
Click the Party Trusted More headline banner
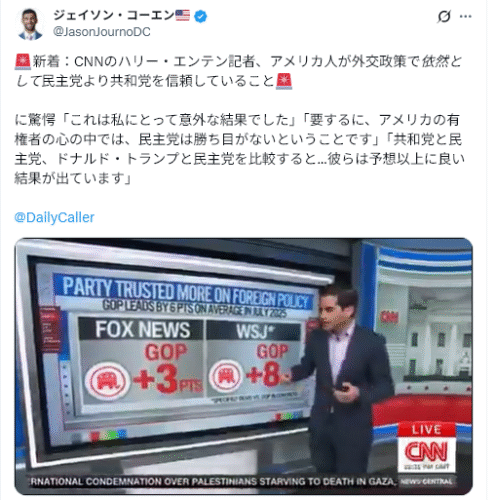pyautogui.click(x=184, y=292)
